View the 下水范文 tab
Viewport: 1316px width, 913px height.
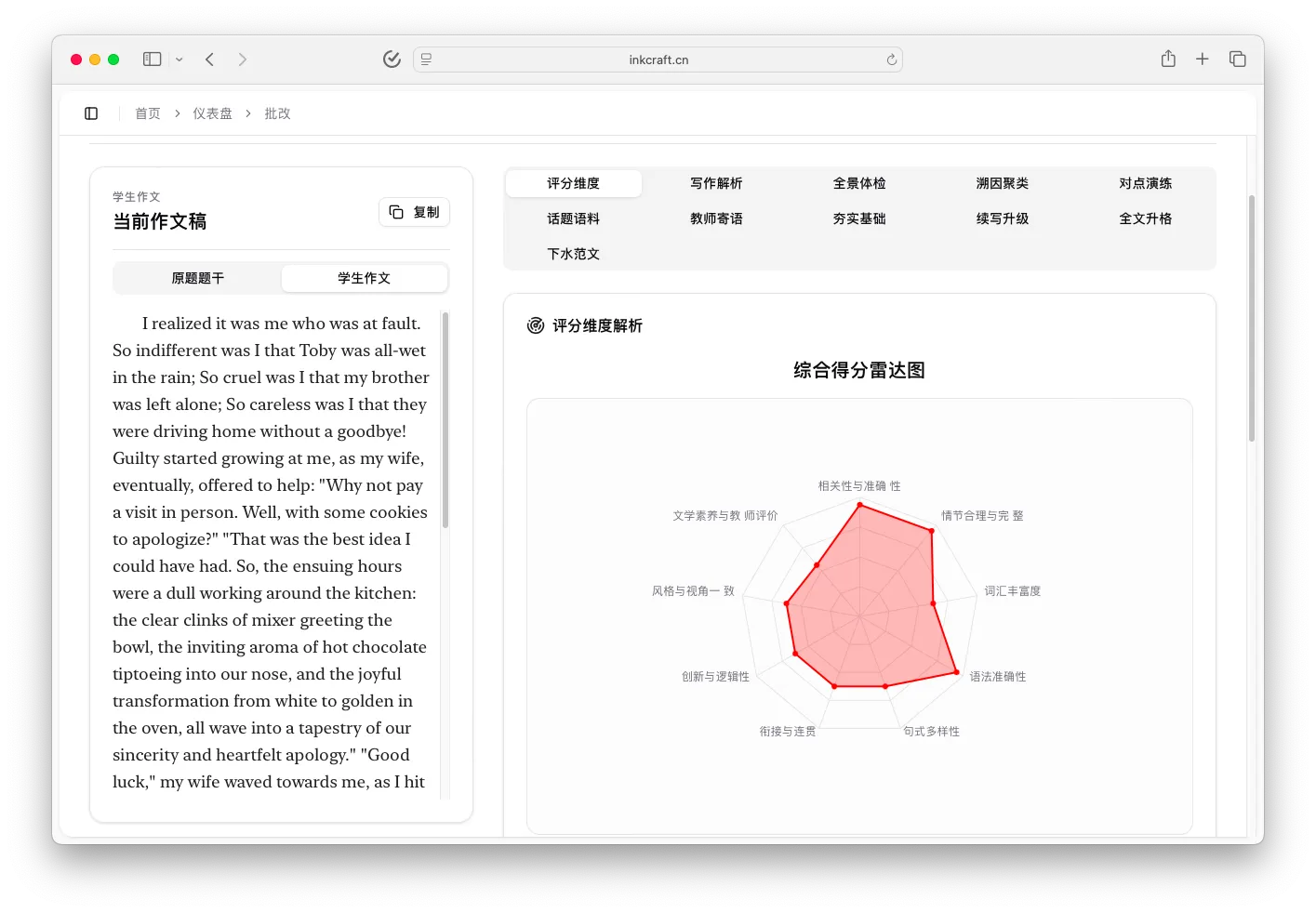coord(573,253)
